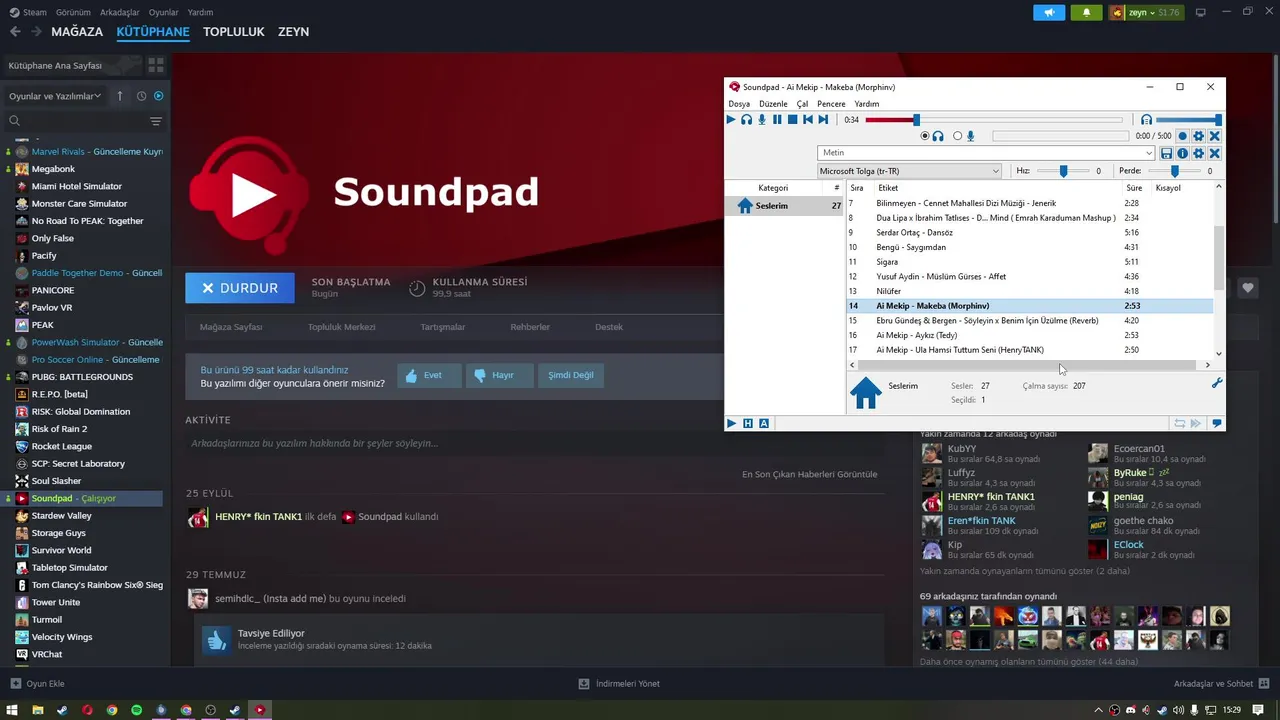Click the headphone volume icon in Soundpad
The height and width of the screenshot is (720, 1280).
coord(1147,119)
